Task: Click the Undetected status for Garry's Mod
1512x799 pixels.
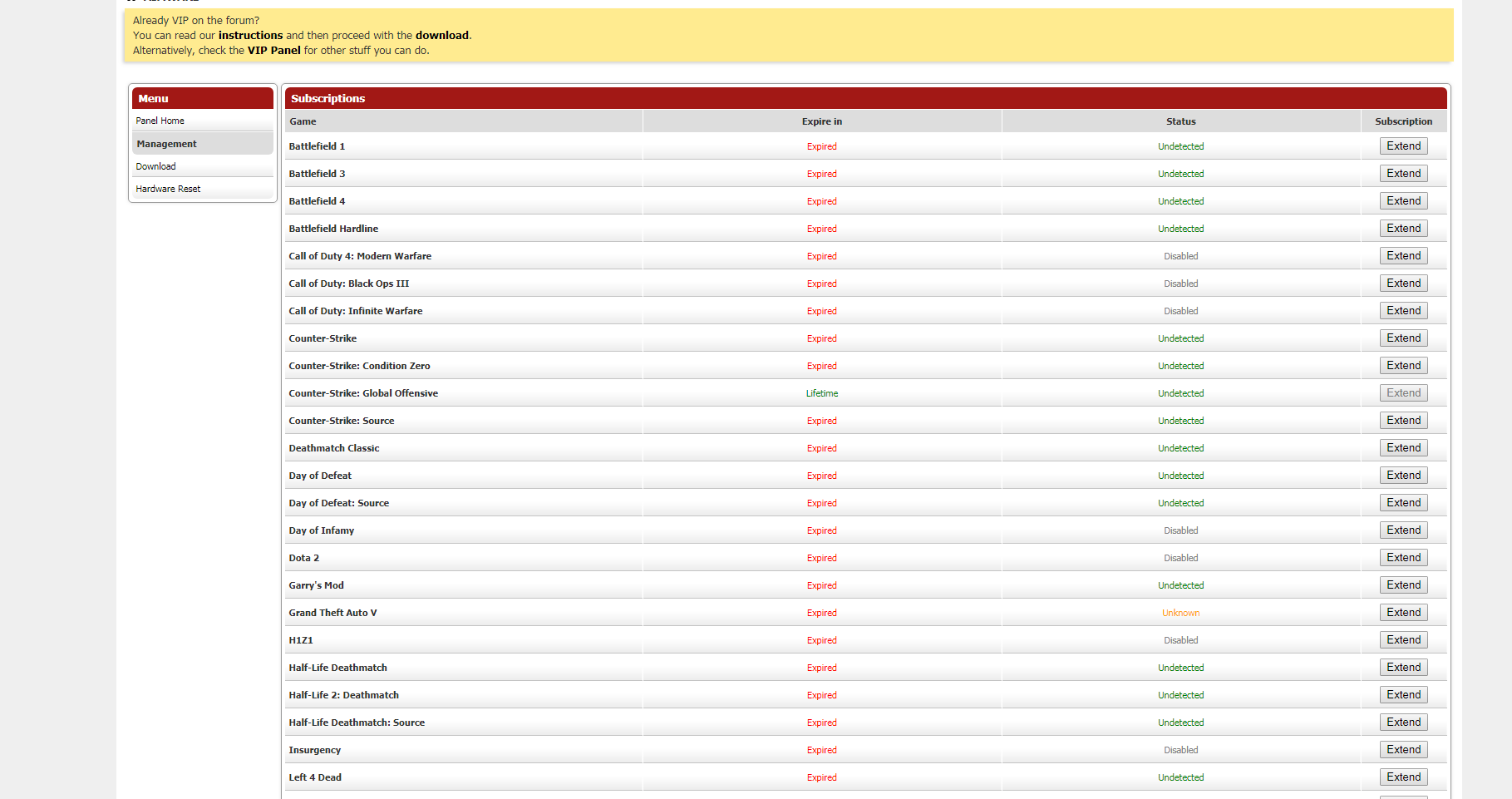Action: [1181, 585]
